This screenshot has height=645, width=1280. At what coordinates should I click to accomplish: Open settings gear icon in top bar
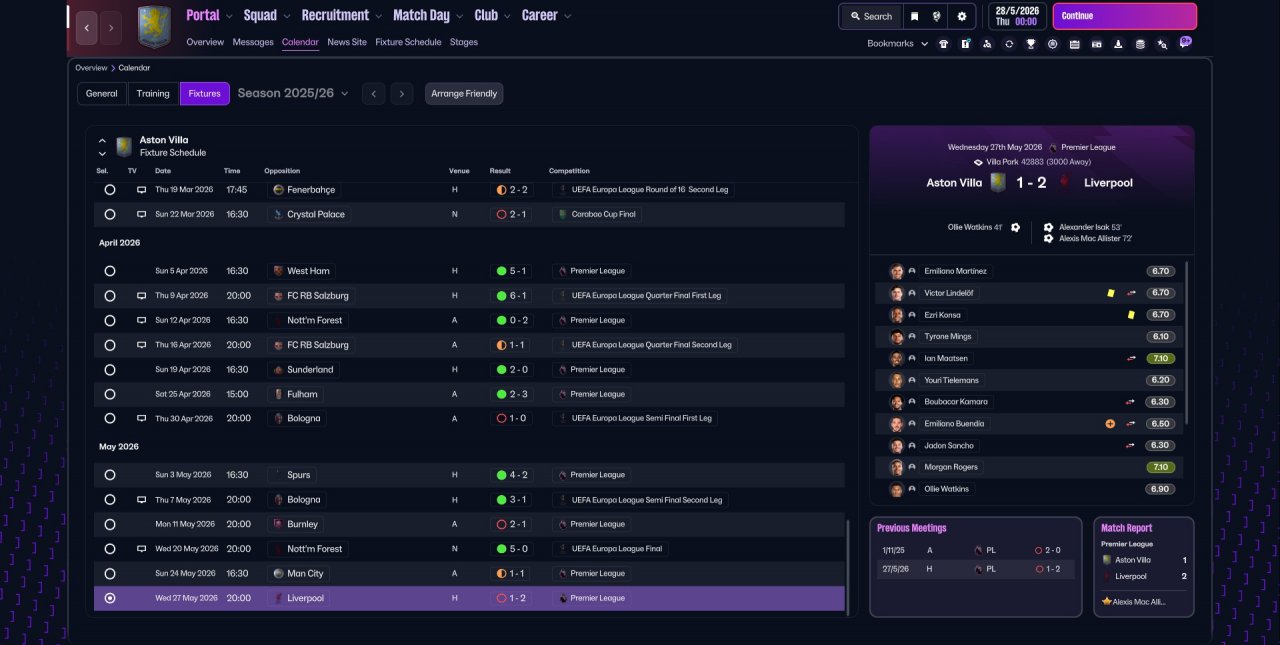(x=962, y=16)
